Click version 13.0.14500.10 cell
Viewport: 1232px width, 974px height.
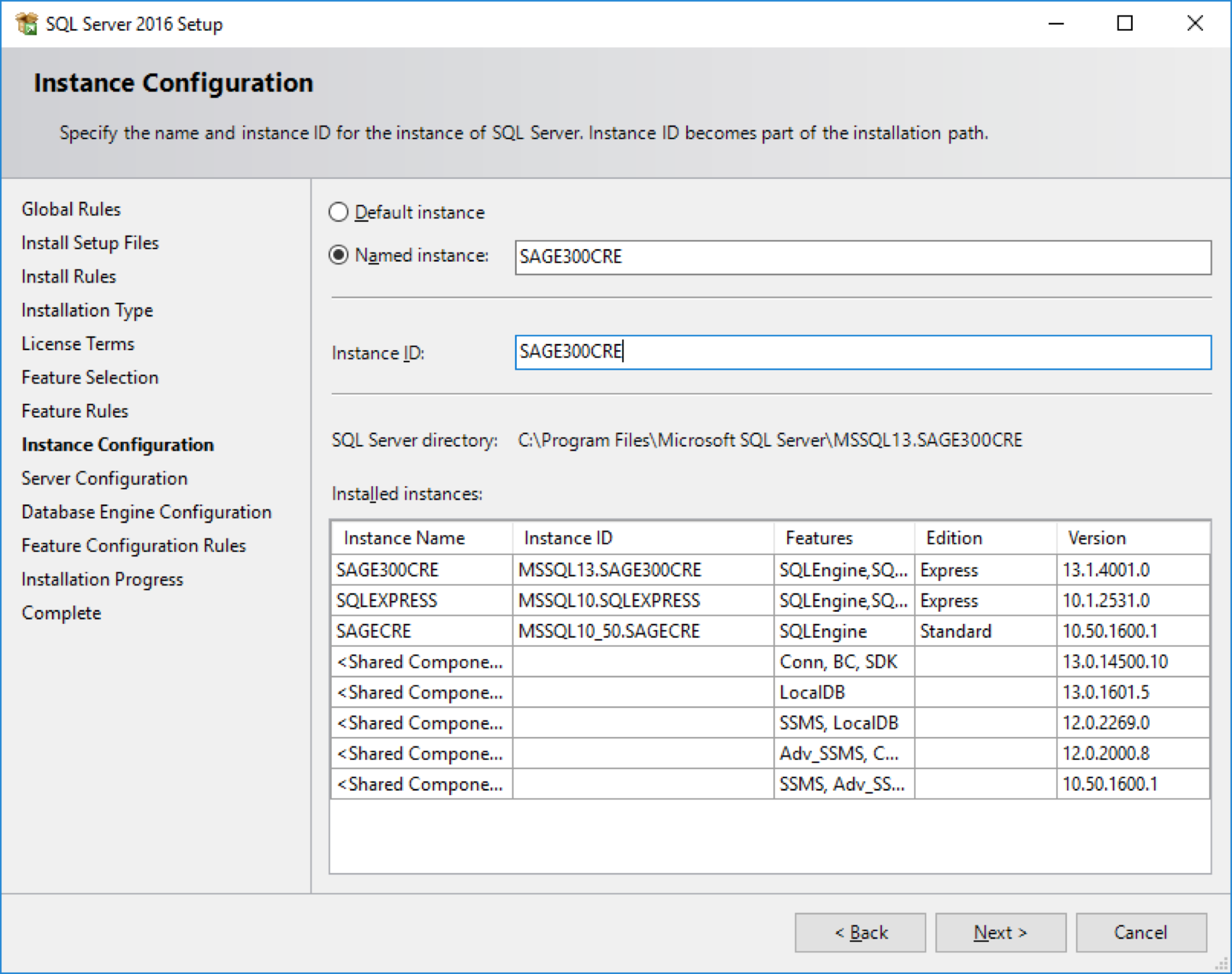click(1133, 662)
